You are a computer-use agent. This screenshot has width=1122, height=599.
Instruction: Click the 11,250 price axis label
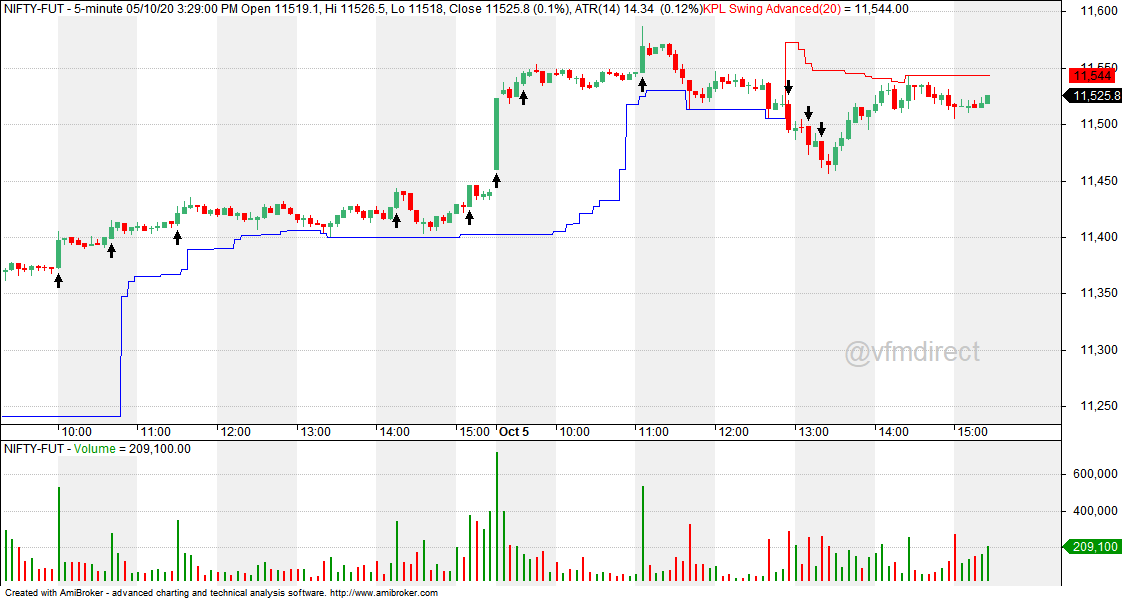1098,406
